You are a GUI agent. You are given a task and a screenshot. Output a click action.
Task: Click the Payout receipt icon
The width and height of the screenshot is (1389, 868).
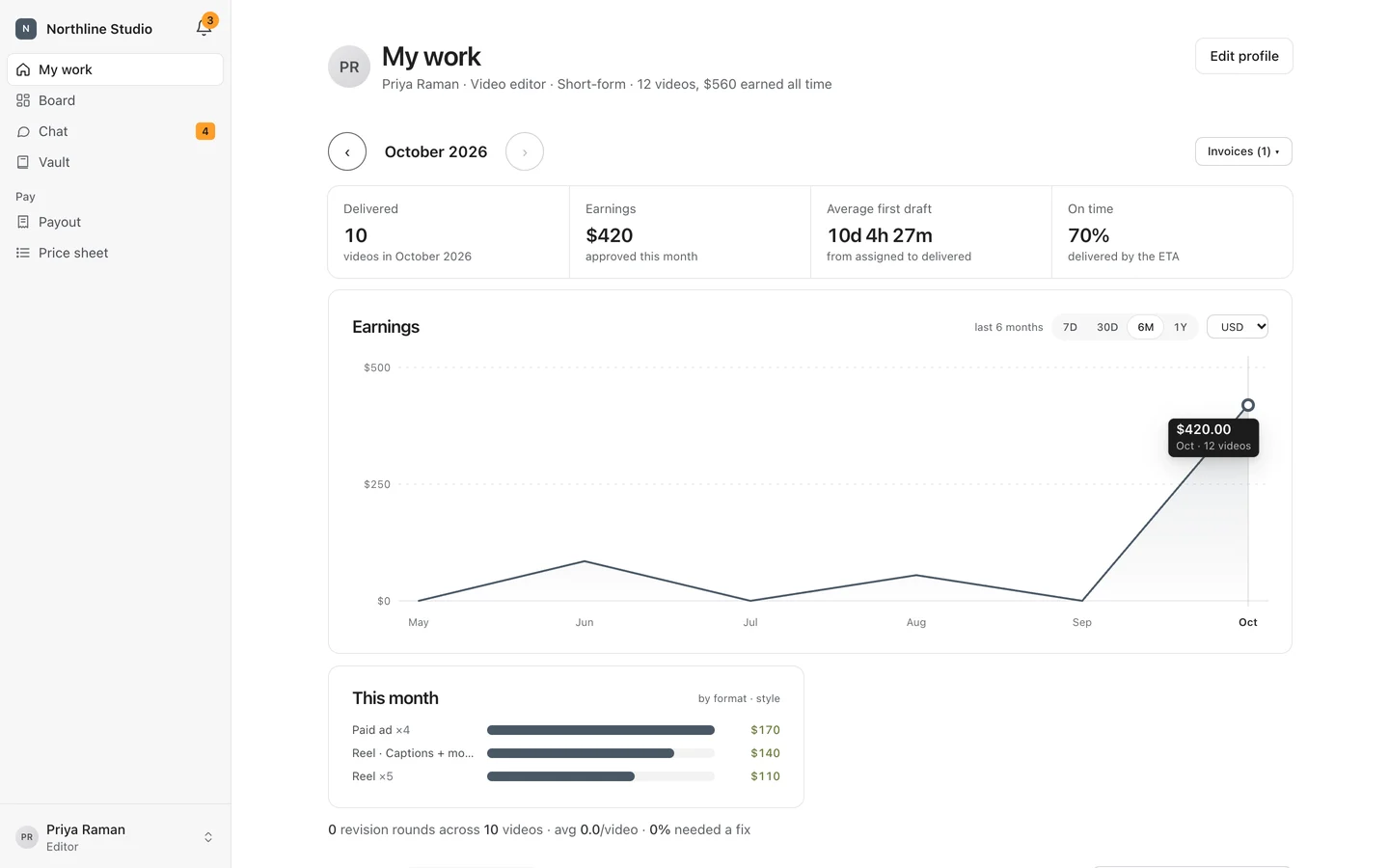[x=23, y=222]
